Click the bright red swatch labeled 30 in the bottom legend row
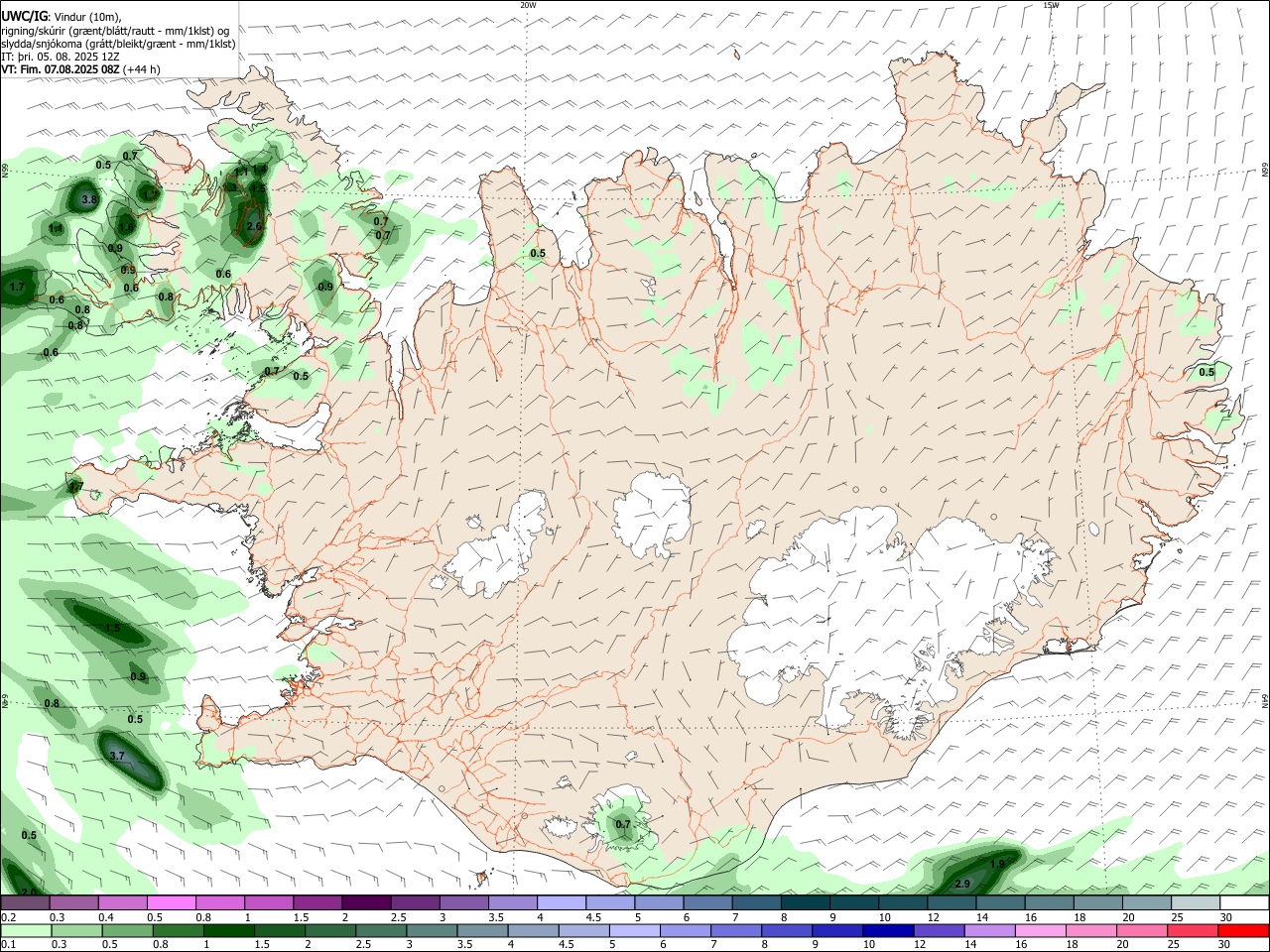This screenshot has width=1270, height=952. (x=1243, y=931)
